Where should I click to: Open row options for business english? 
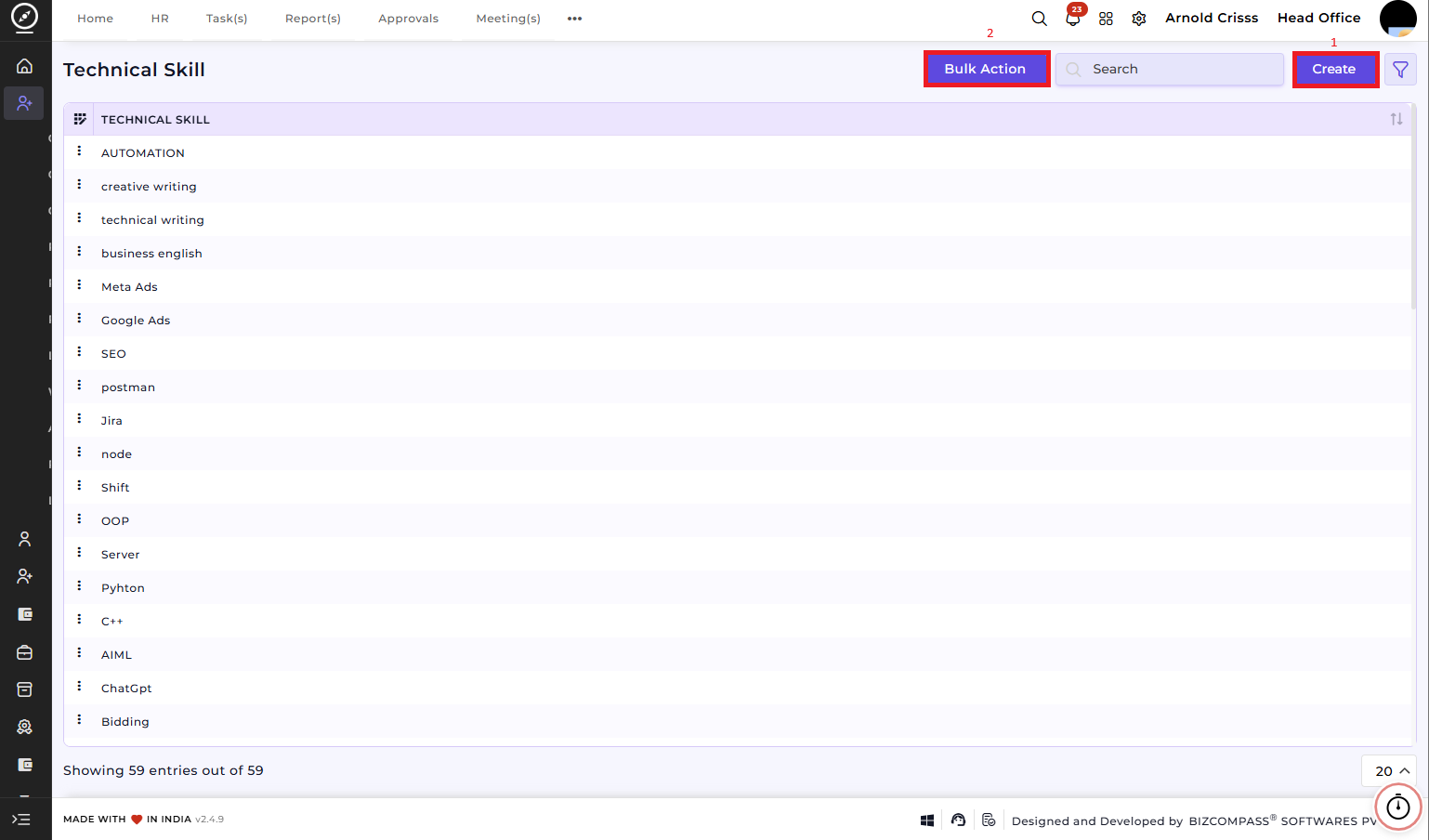pyautogui.click(x=79, y=251)
